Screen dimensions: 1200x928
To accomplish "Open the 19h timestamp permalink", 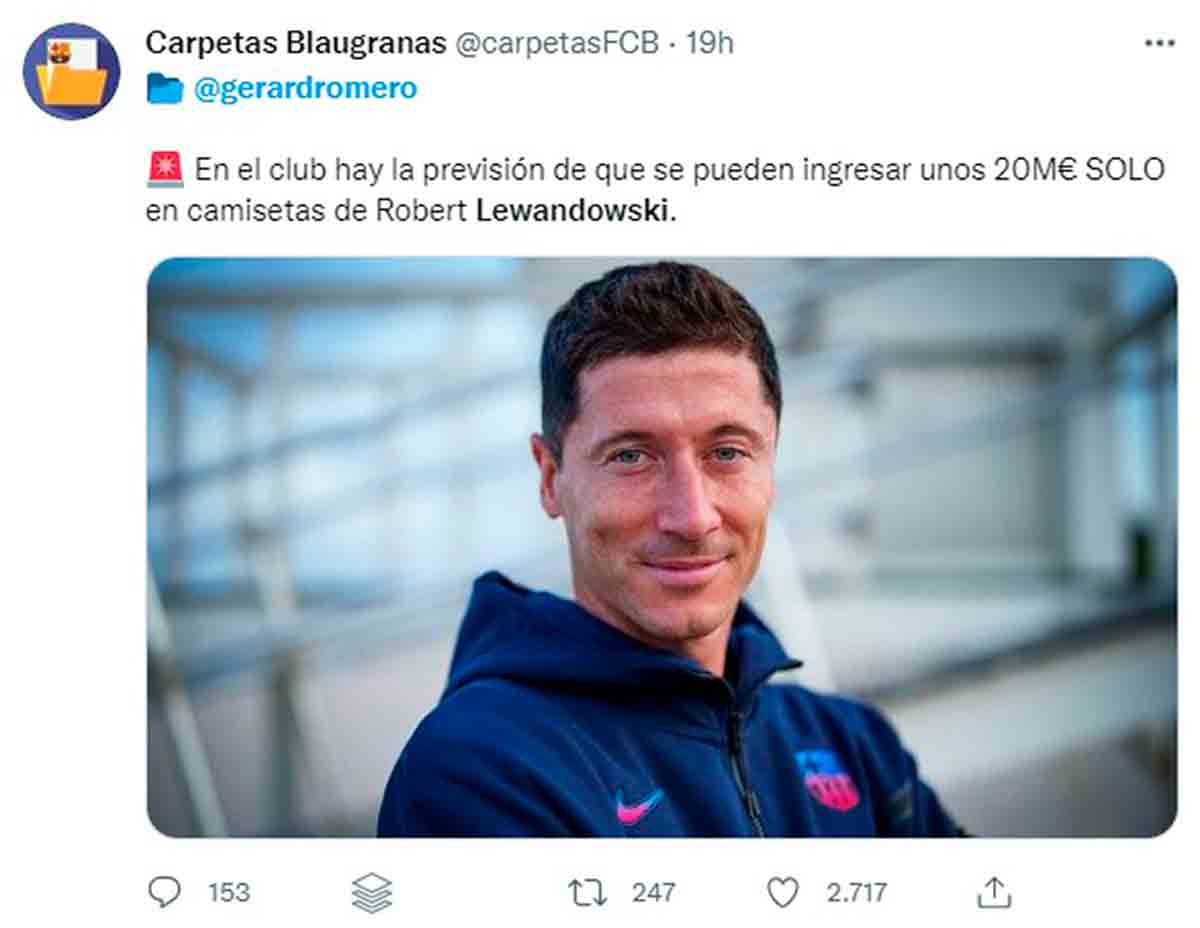I will click(709, 43).
